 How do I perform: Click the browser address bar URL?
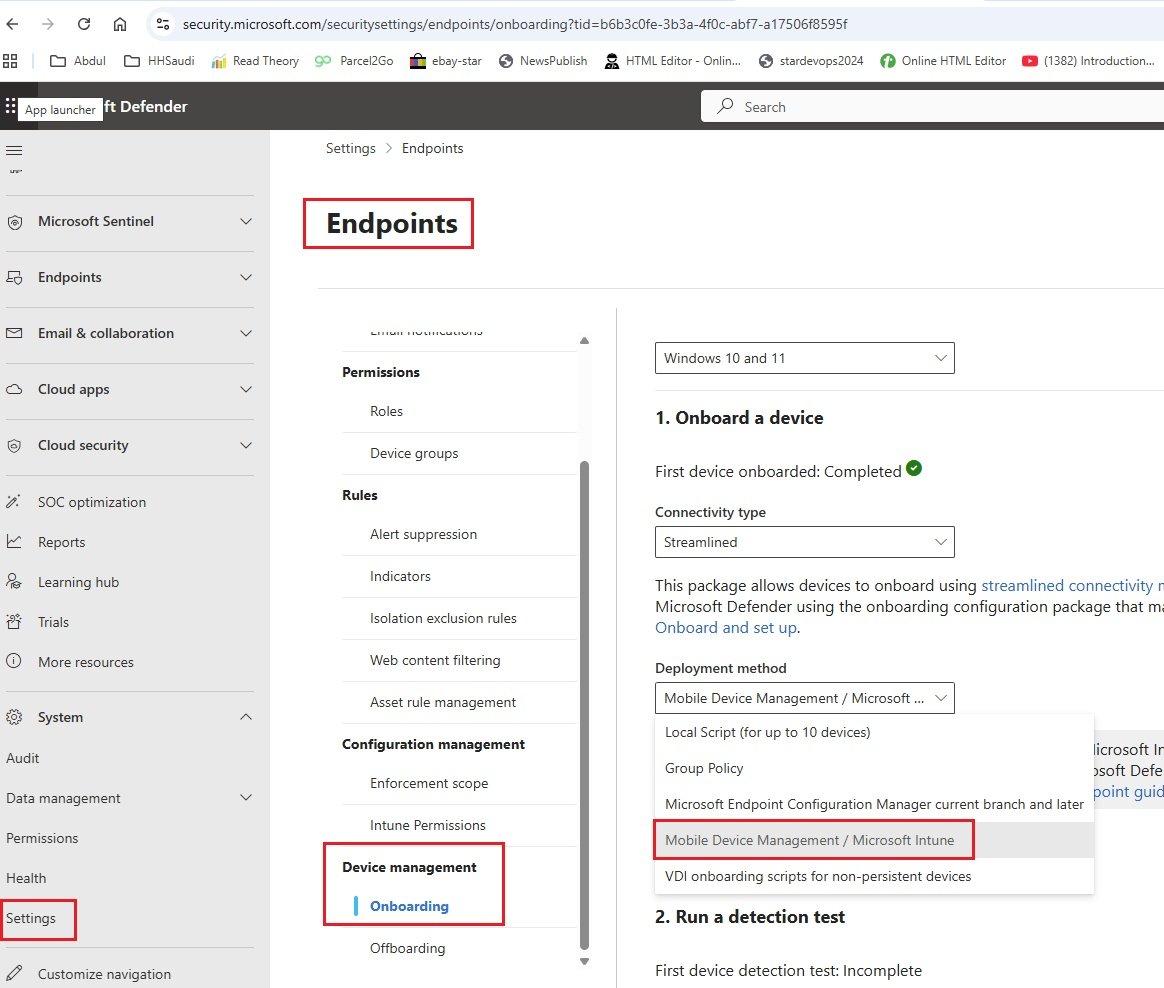coord(514,24)
